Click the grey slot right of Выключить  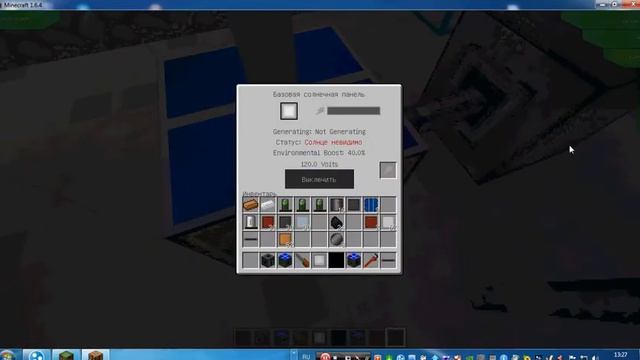pos(388,170)
